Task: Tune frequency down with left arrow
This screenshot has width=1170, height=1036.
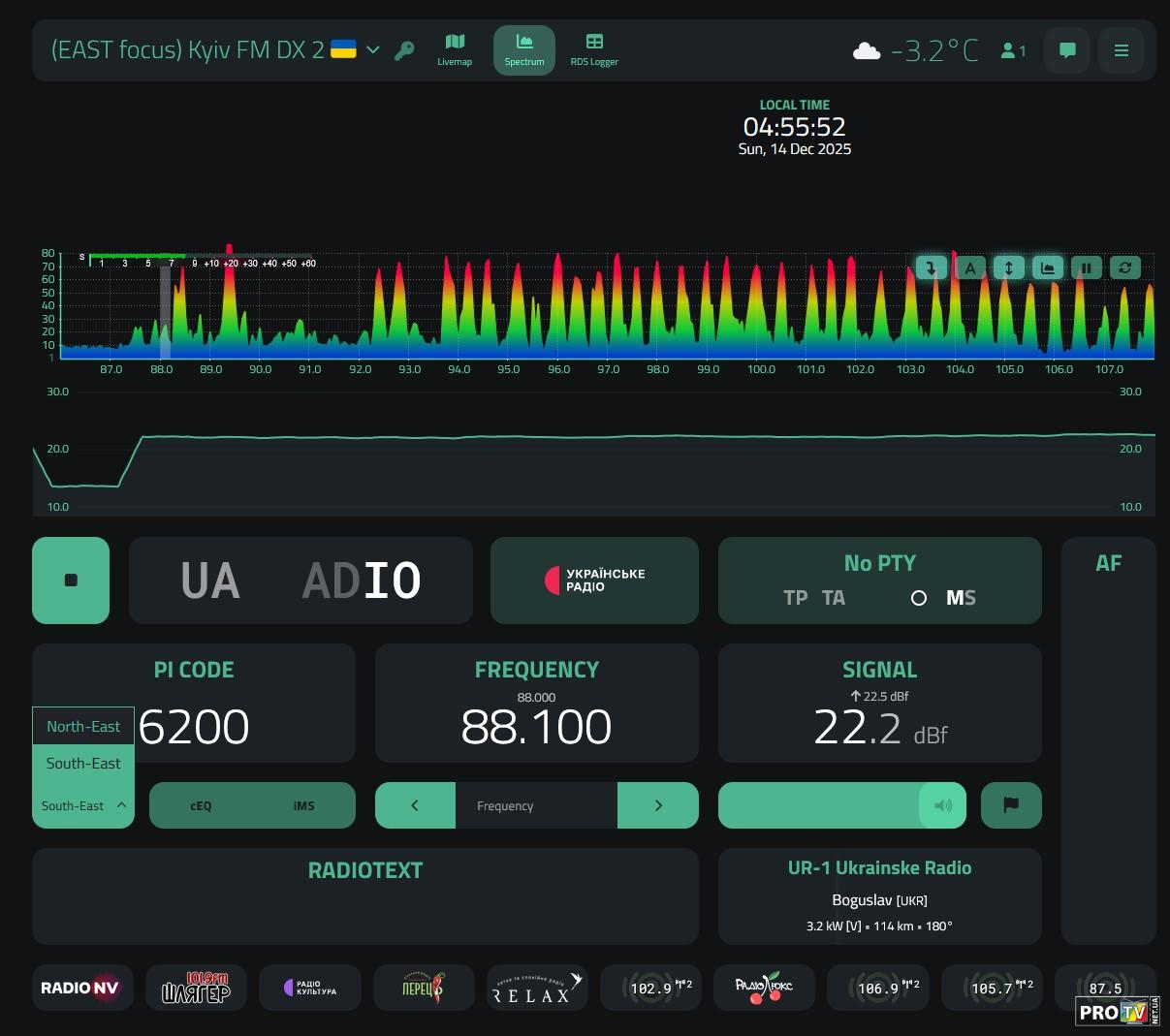Action: (x=415, y=805)
